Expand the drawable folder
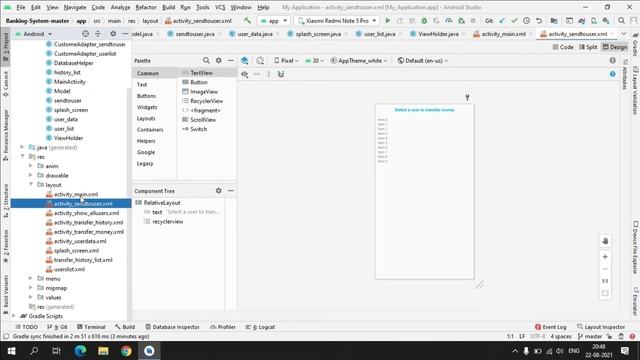This screenshot has height=360, width=640. 31,175
